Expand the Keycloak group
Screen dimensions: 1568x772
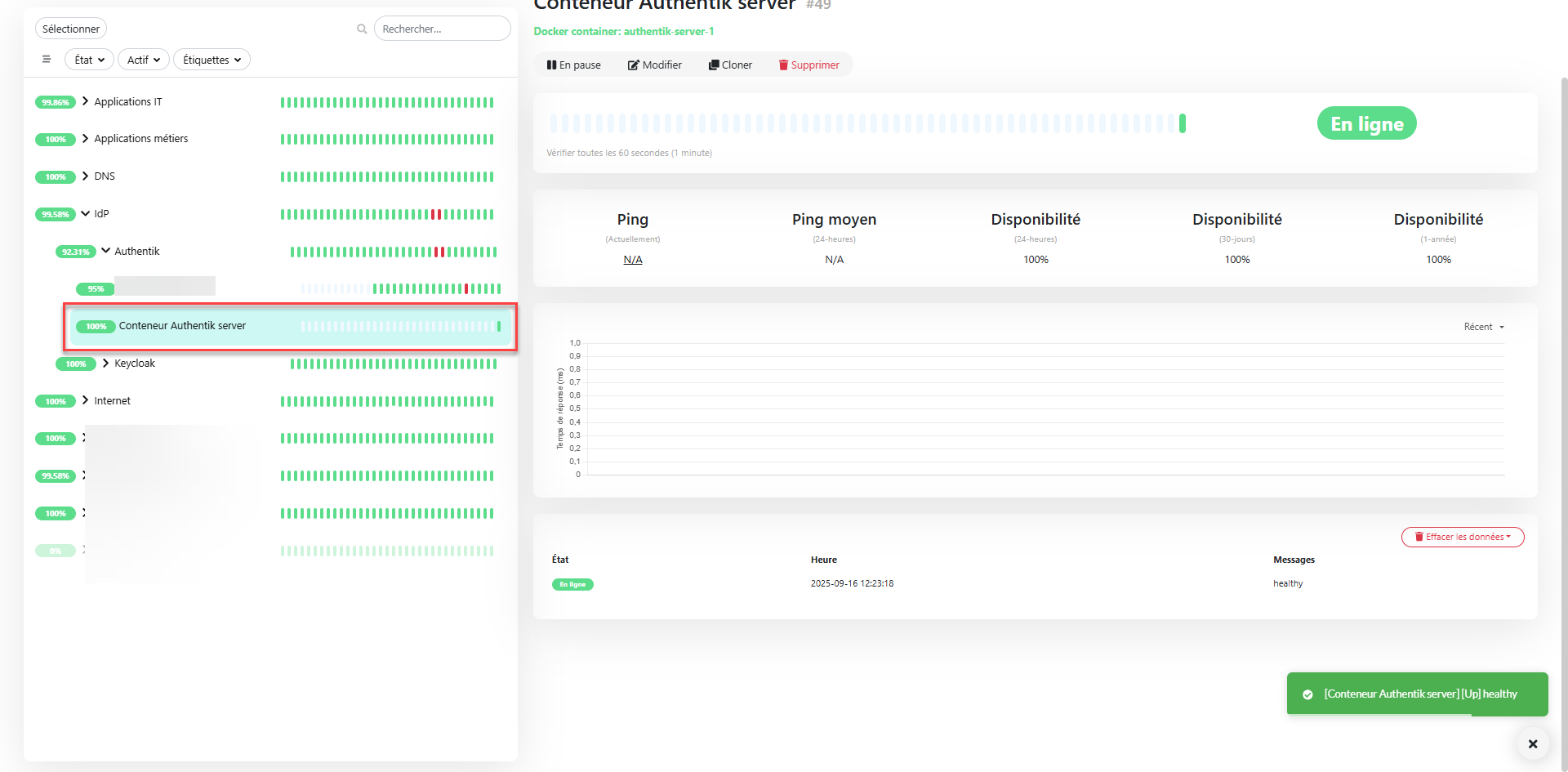pos(106,364)
